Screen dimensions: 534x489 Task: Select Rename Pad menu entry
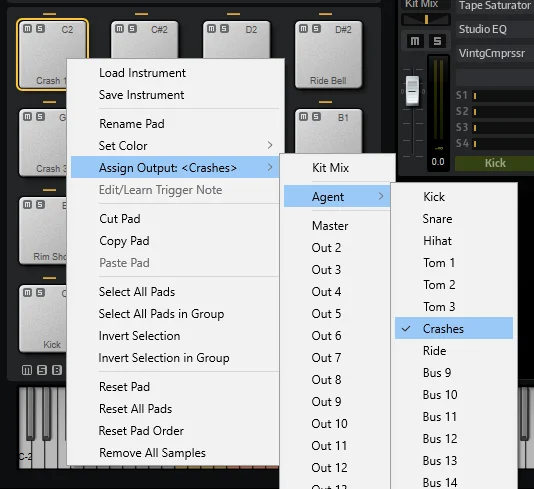[x=175, y=124]
